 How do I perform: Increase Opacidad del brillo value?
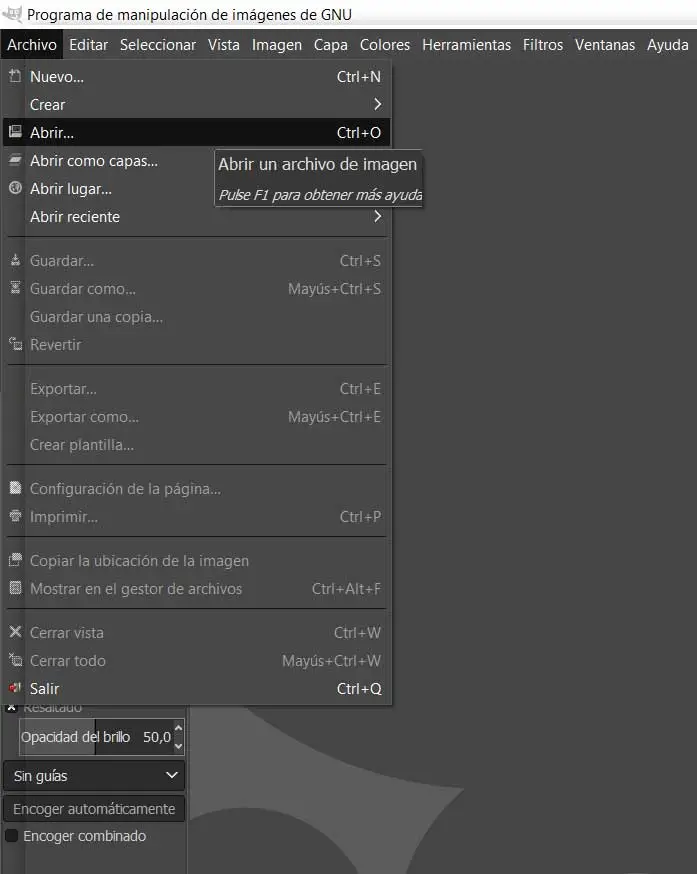pos(178,728)
